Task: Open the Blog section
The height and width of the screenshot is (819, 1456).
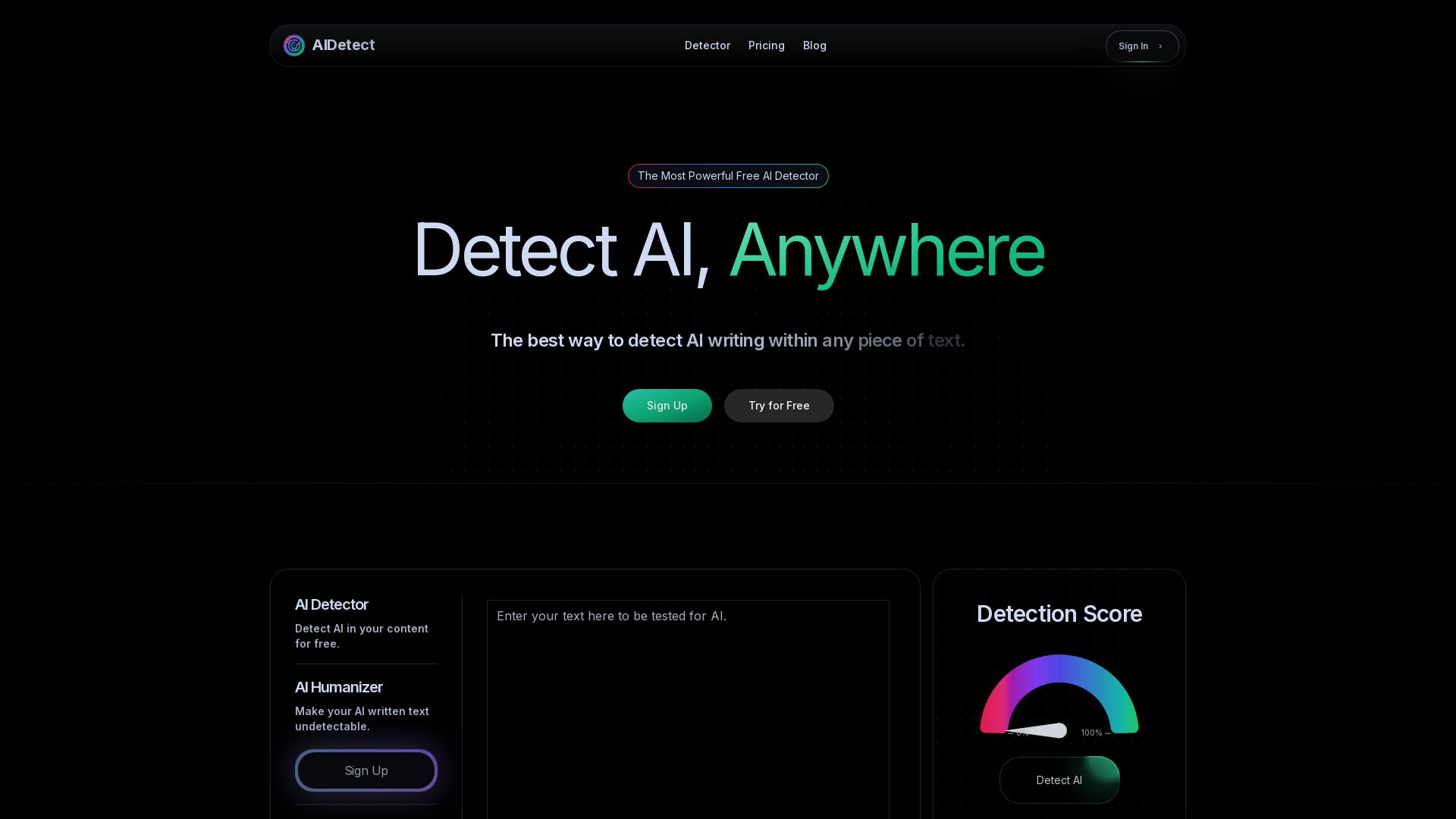Action: point(814,45)
